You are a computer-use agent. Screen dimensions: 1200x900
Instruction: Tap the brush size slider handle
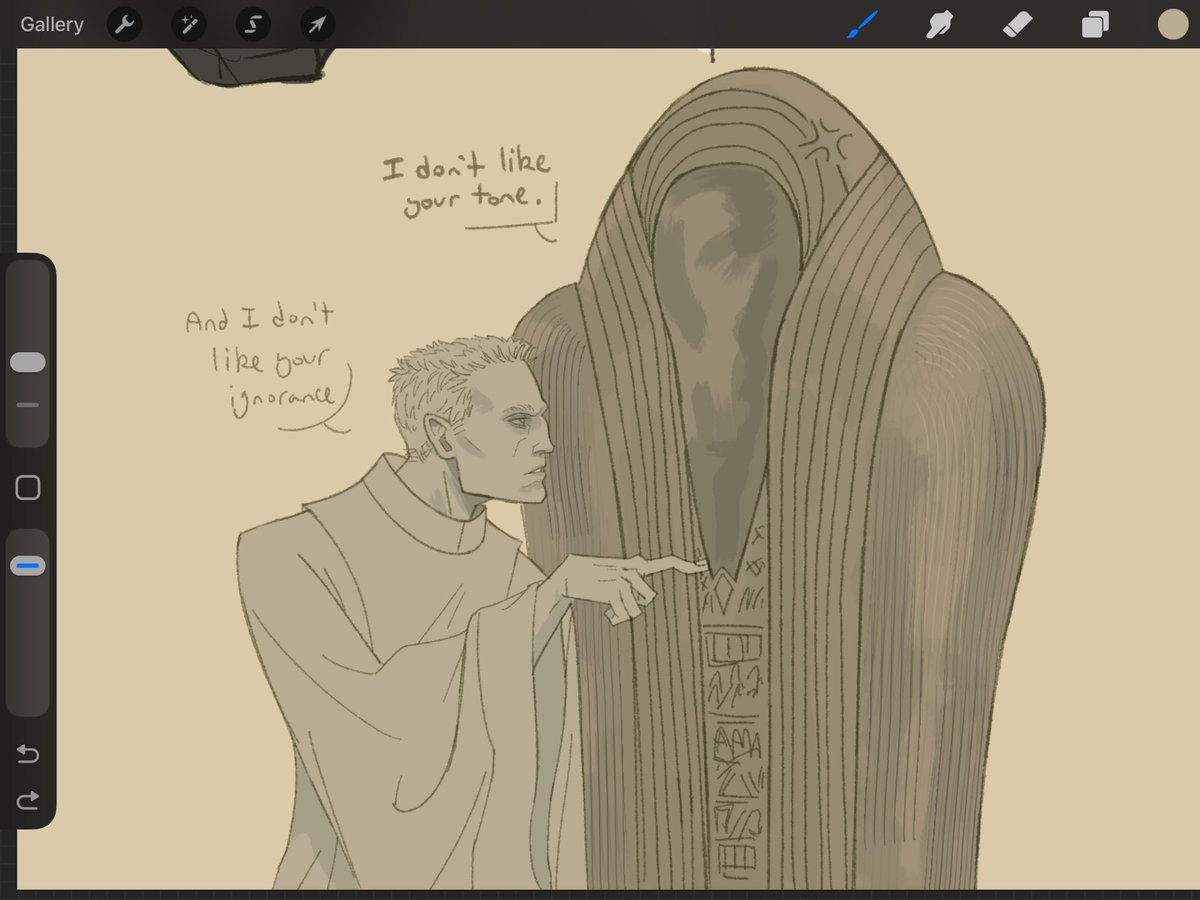pos(28,363)
